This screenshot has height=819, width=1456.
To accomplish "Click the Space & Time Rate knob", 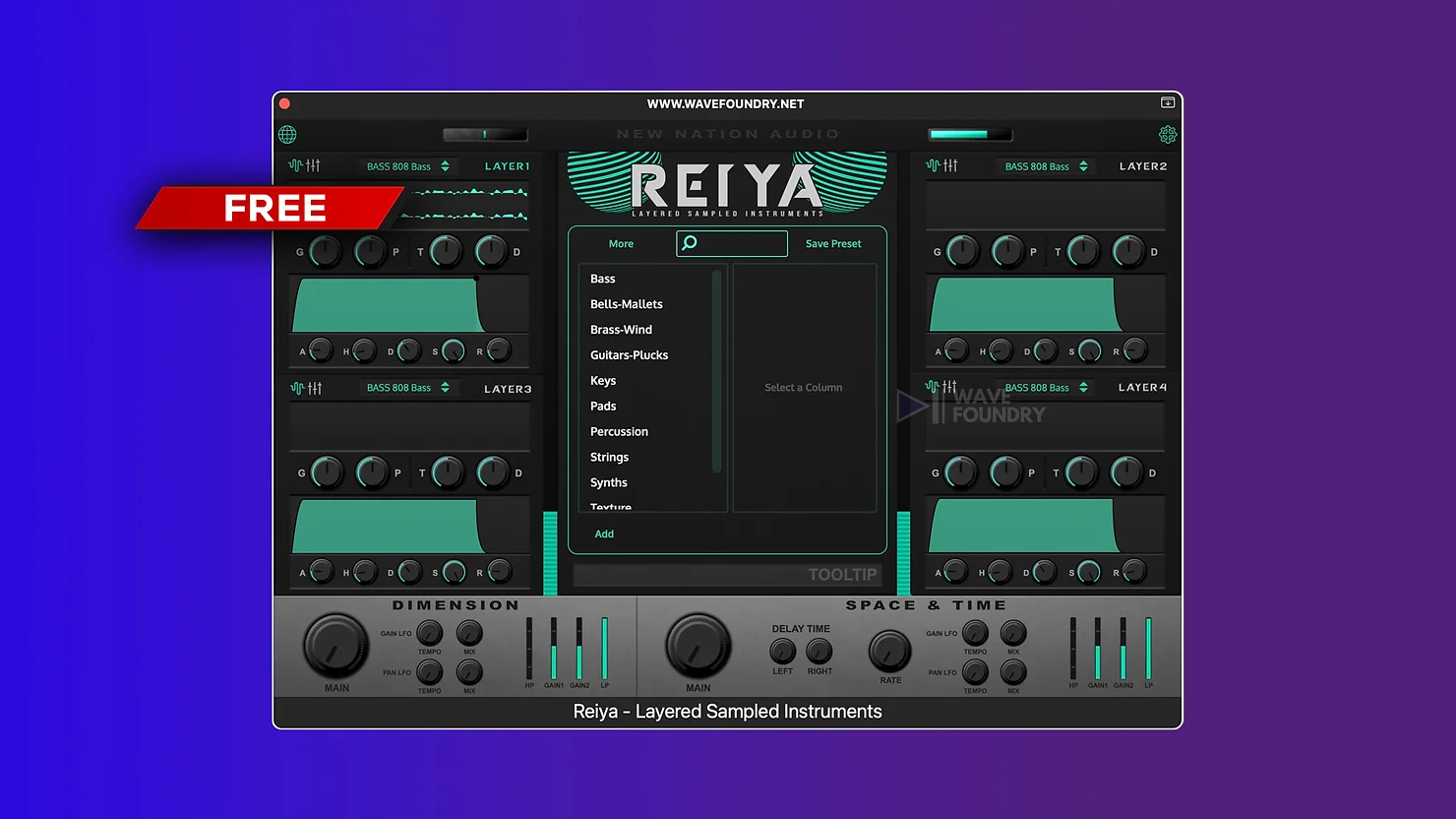I will tap(889, 651).
